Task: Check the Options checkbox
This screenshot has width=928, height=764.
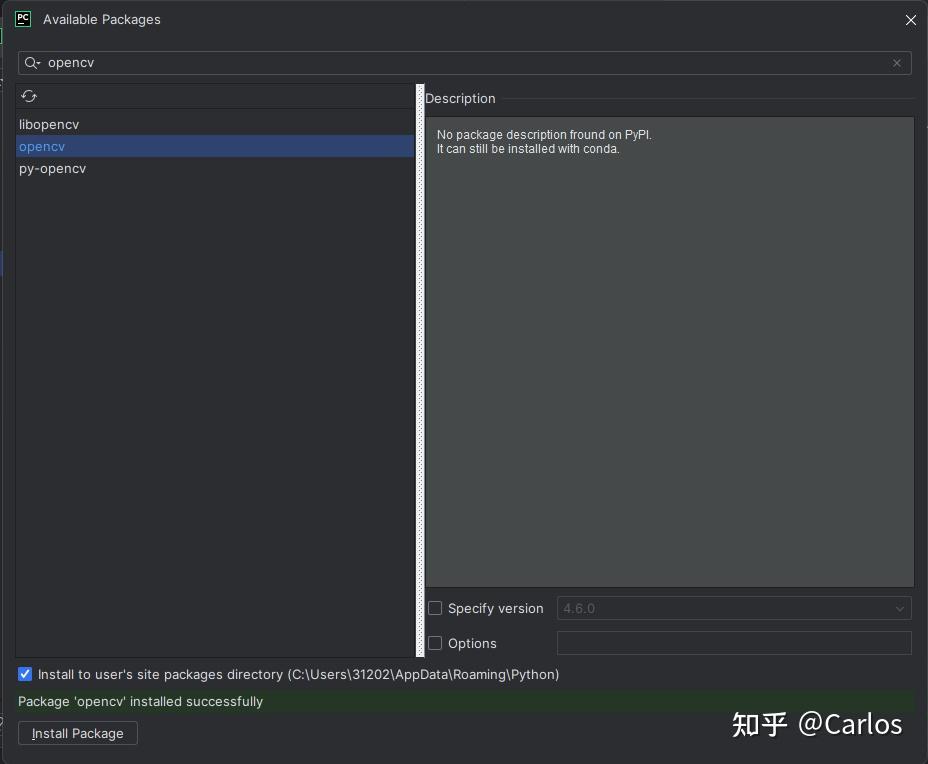Action: pyautogui.click(x=435, y=643)
